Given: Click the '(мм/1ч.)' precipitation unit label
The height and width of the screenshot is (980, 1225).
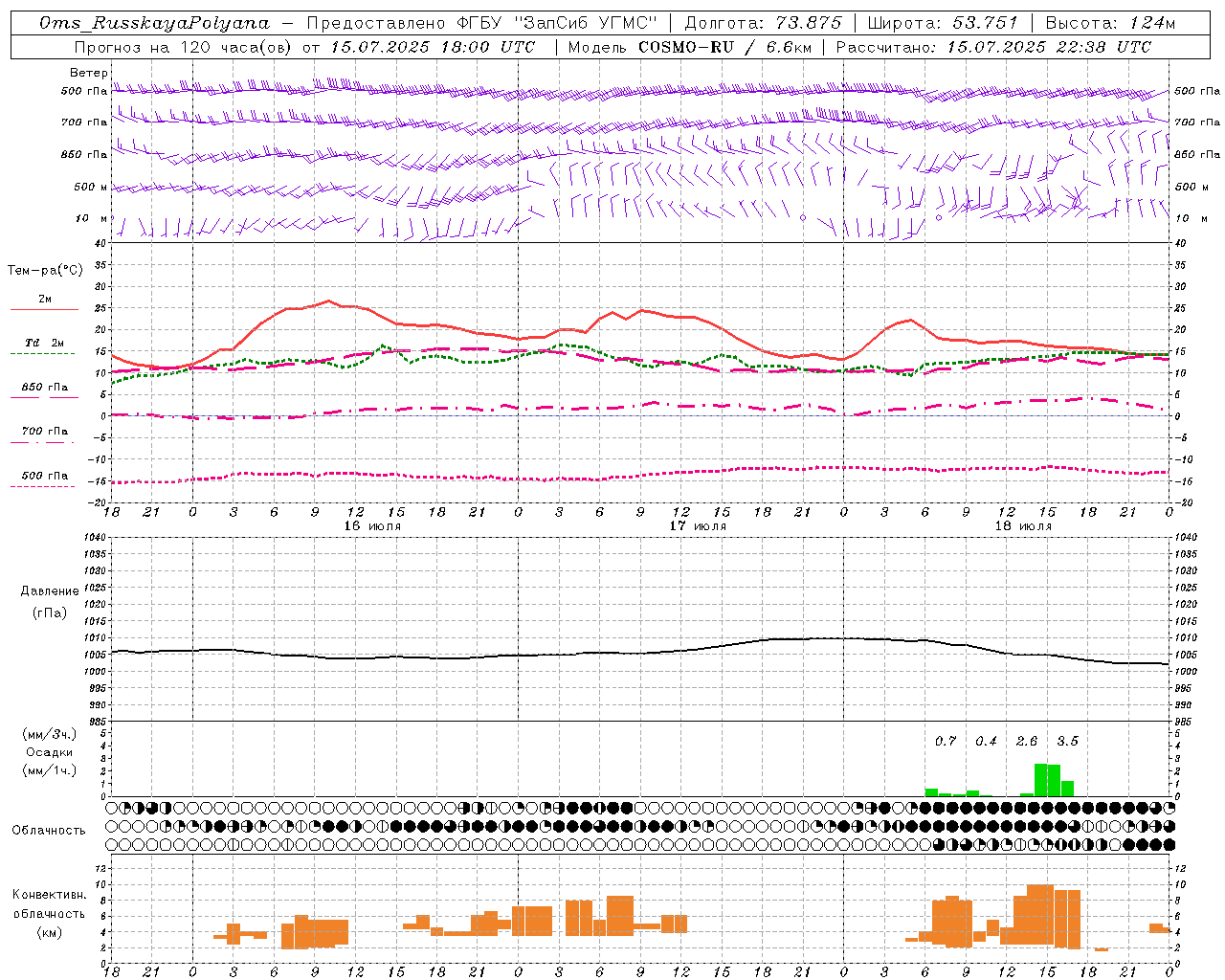Looking at the screenshot, I should click(x=50, y=770).
